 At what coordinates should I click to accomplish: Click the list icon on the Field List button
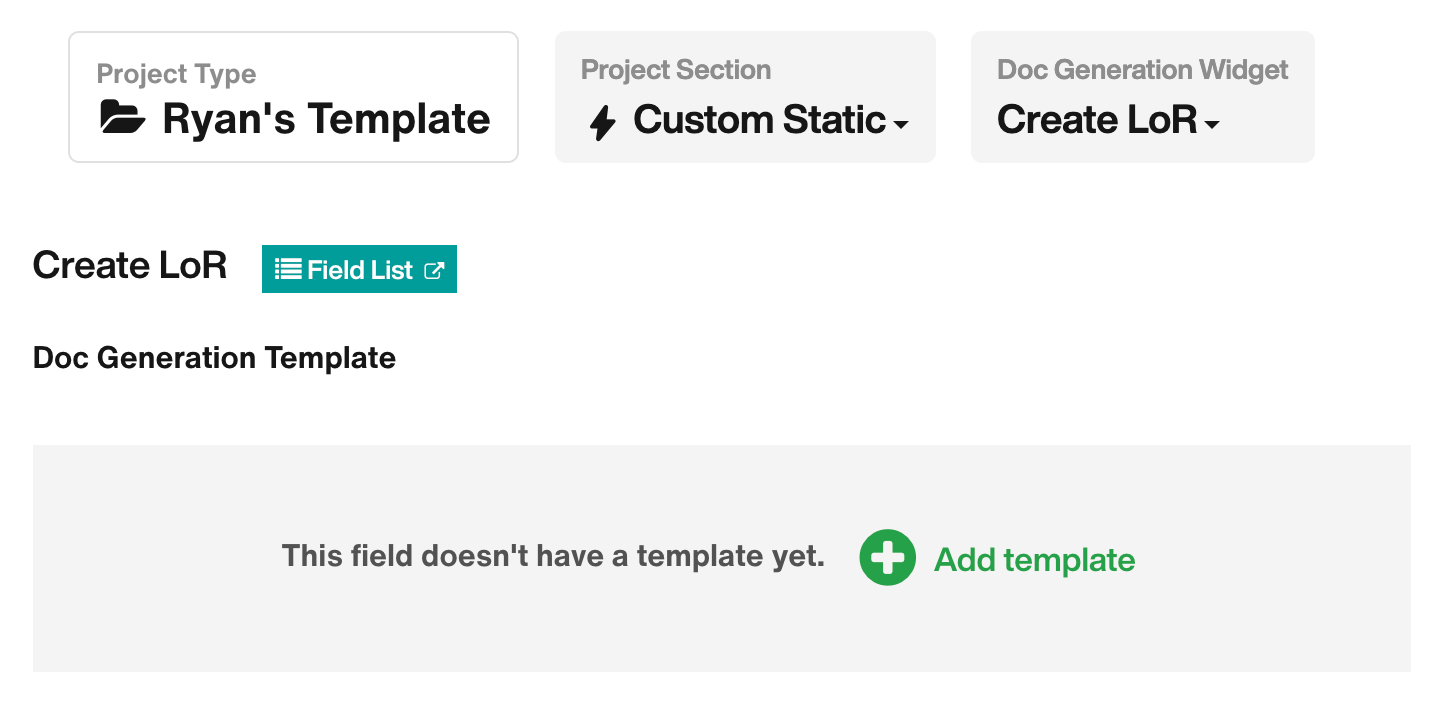tap(288, 269)
